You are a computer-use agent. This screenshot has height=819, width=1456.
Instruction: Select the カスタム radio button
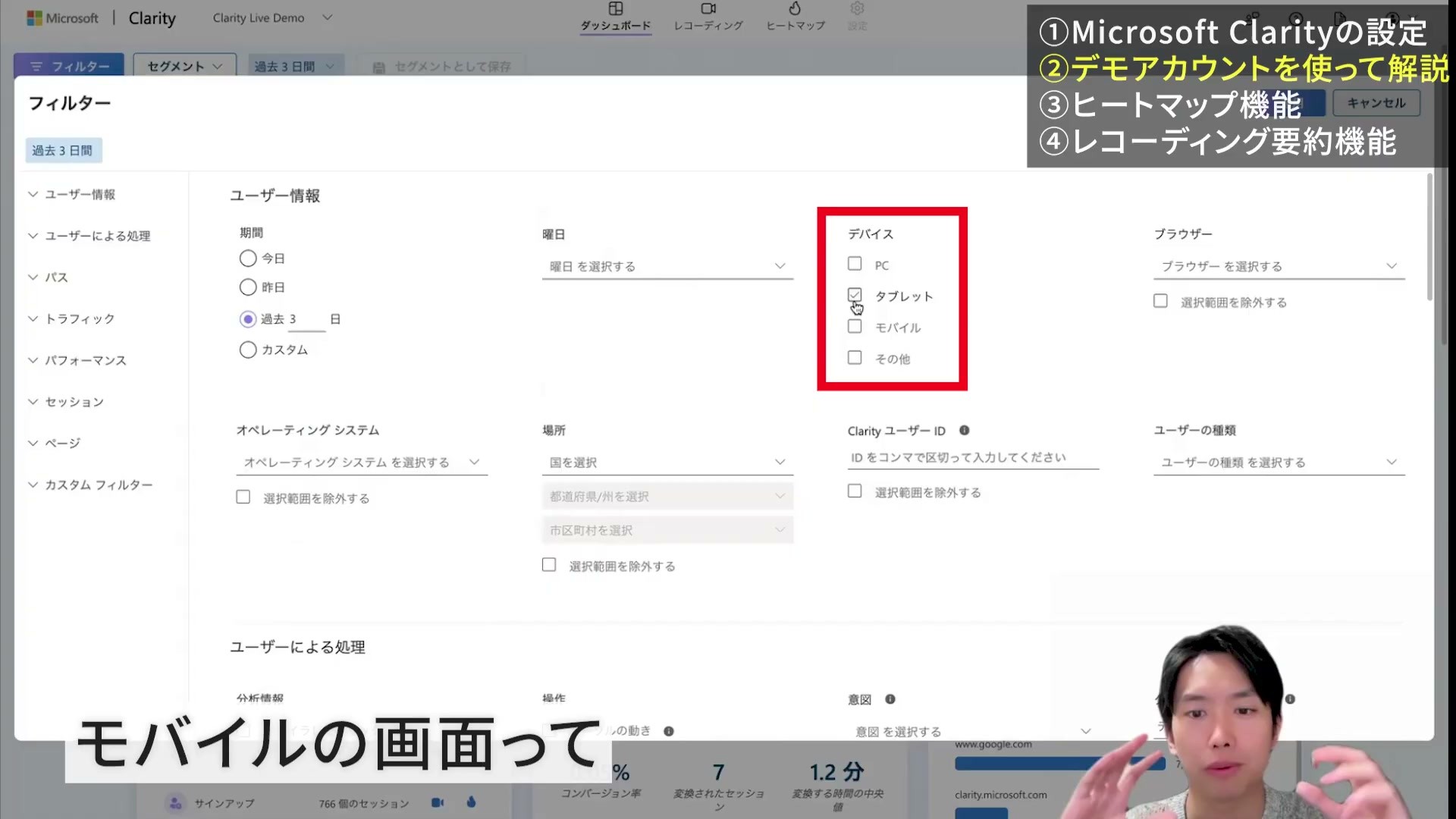248,350
